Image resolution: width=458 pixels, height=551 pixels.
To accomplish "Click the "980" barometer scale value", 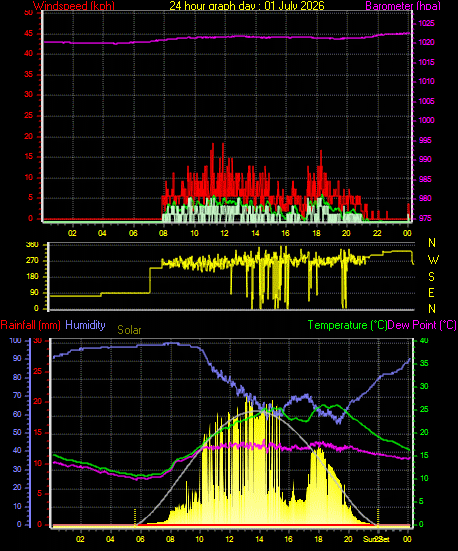I will click(425, 198).
